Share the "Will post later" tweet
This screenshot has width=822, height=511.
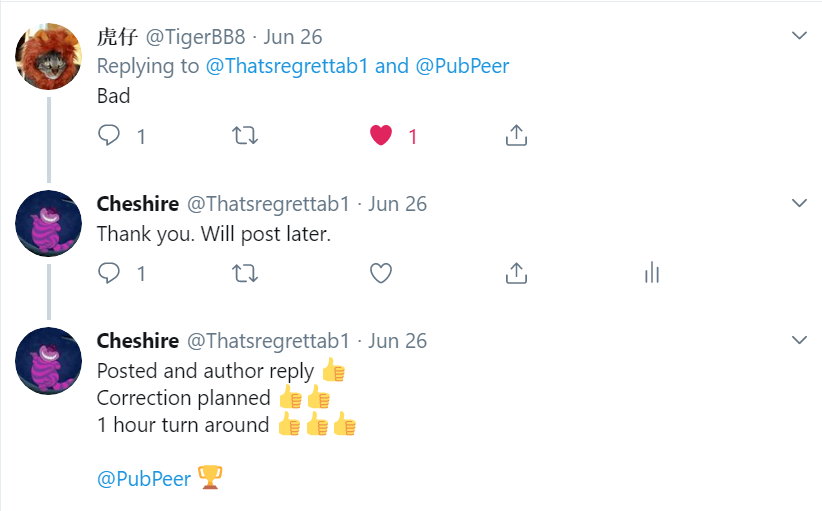click(516, 273)
